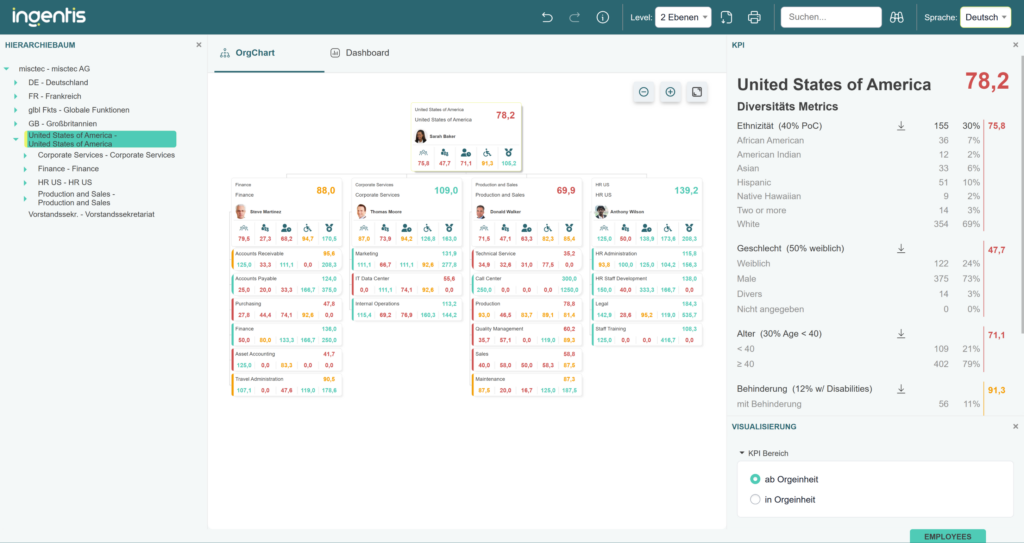Download Behinderung metric data
Viewport: 1024px width, 543px height.
pyautogui.click(x=901, y=389)
